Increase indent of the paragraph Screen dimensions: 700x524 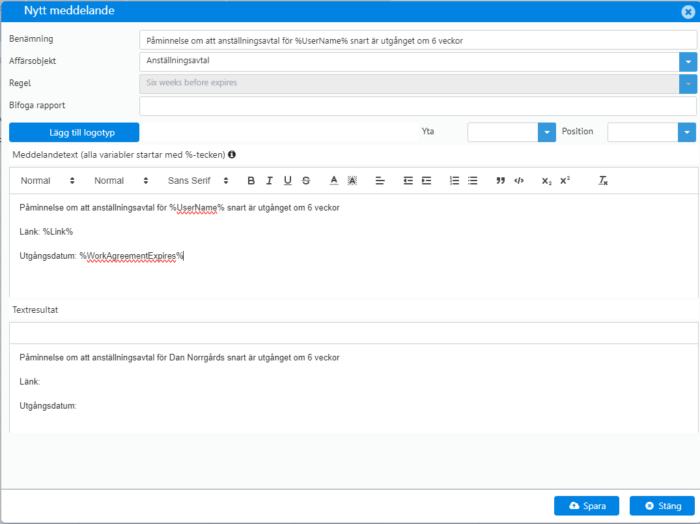426,180
